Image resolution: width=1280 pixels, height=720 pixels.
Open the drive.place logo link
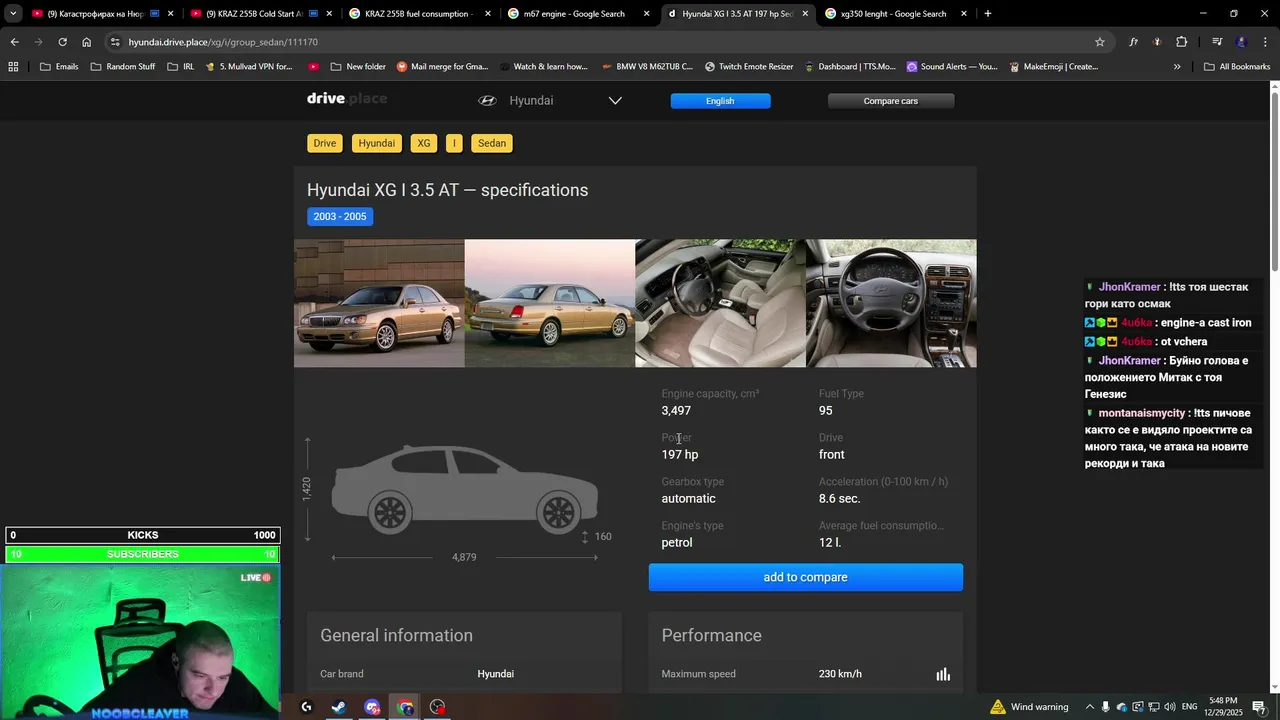(347, 99)
